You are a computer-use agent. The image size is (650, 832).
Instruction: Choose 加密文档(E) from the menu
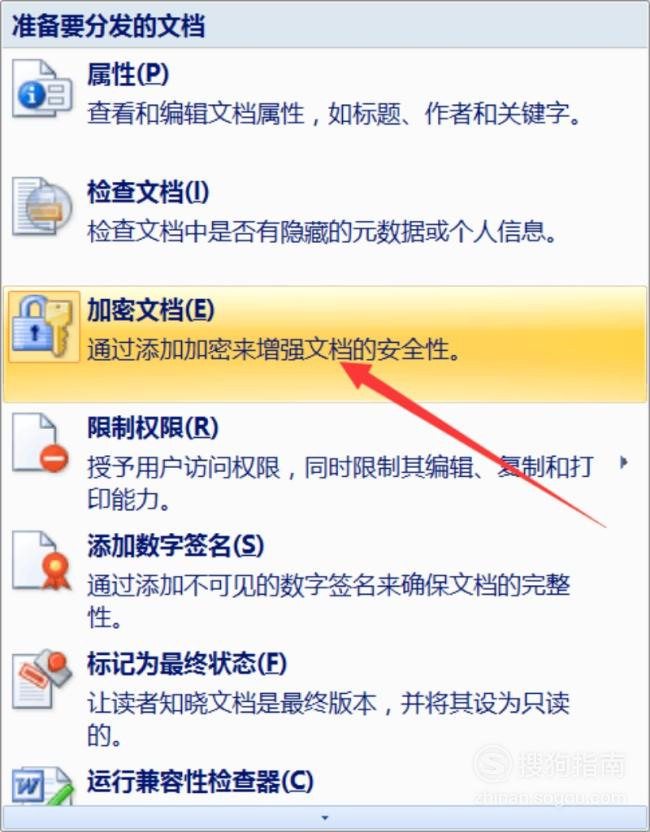325,344
